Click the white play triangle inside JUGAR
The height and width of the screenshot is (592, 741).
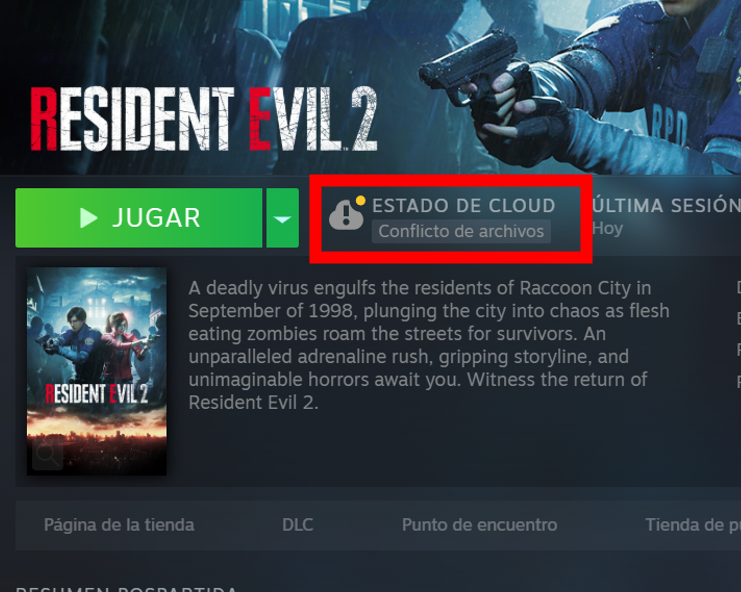[x=88, y=218]
